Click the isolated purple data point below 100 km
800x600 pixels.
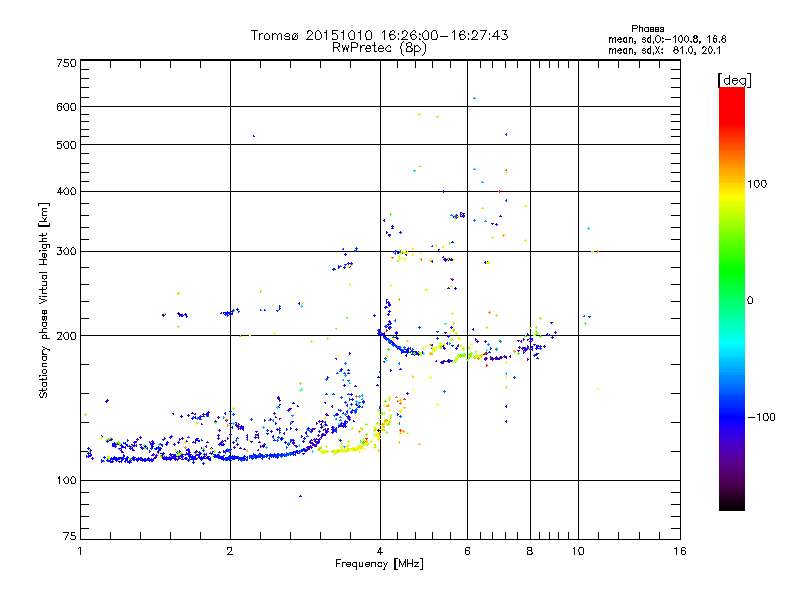(301, 496)
